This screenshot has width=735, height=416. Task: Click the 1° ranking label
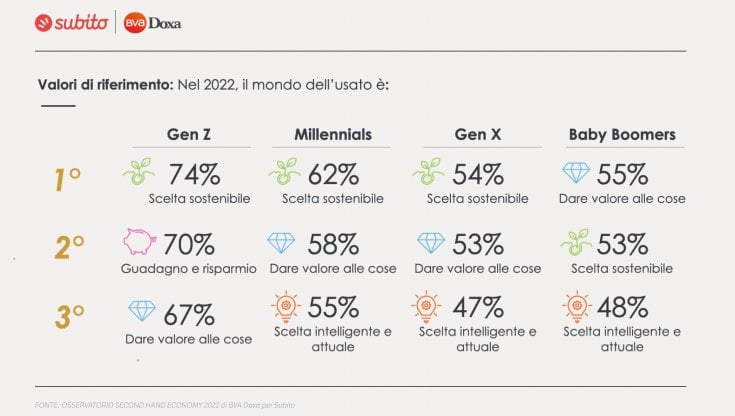point(68,180)
